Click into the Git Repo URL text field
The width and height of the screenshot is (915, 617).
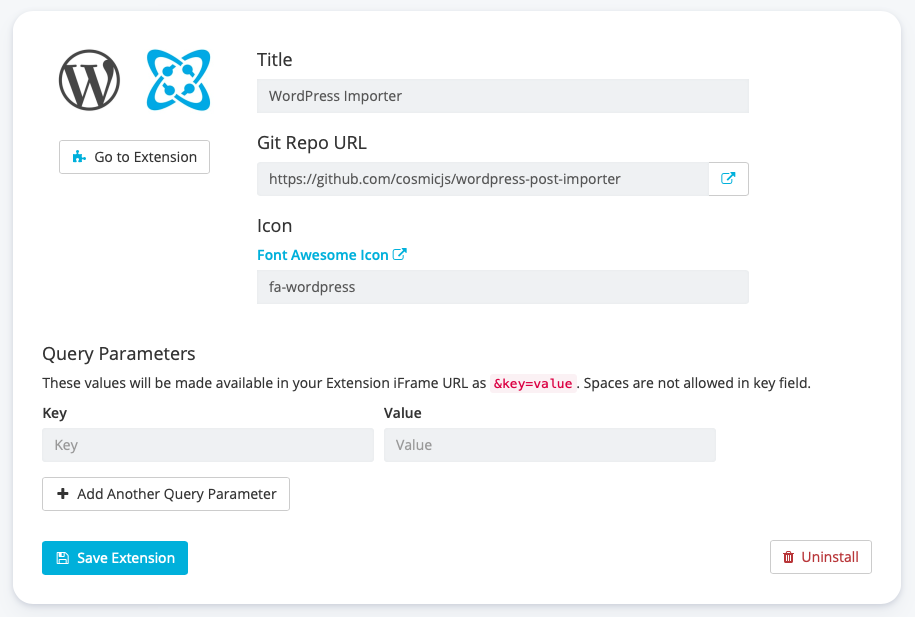482,179
